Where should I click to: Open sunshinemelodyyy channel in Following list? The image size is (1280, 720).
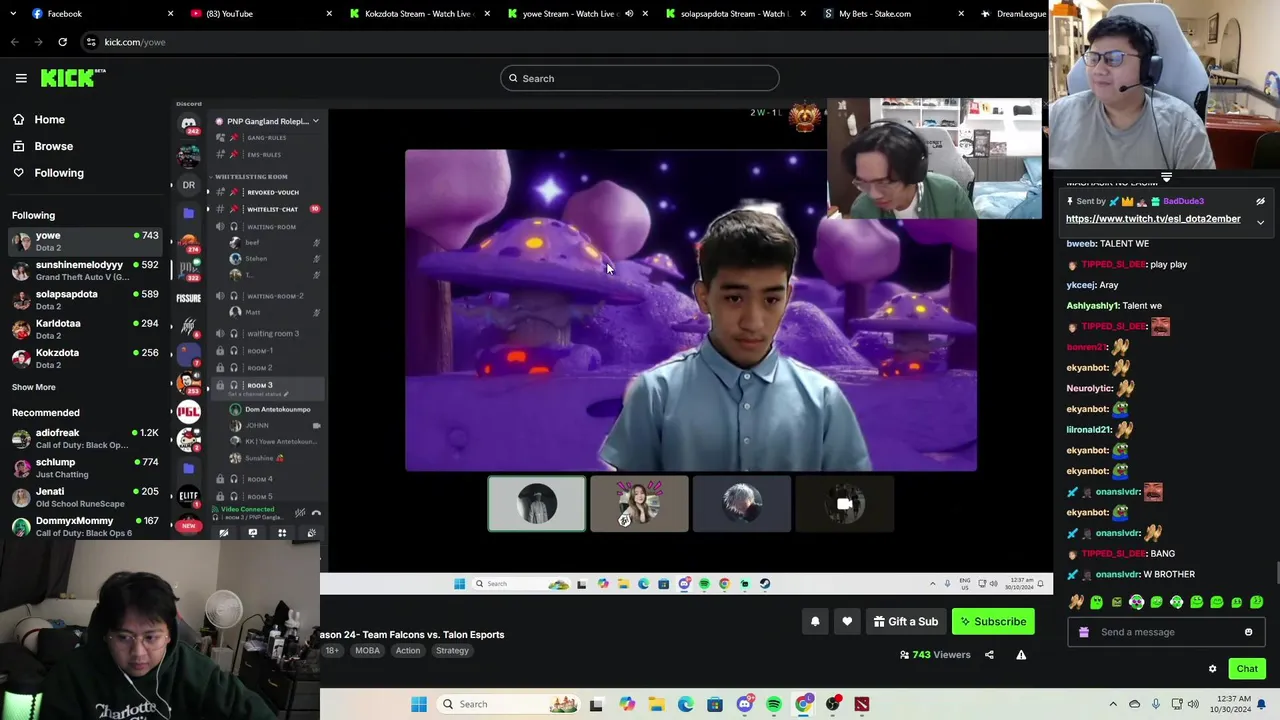85,270
